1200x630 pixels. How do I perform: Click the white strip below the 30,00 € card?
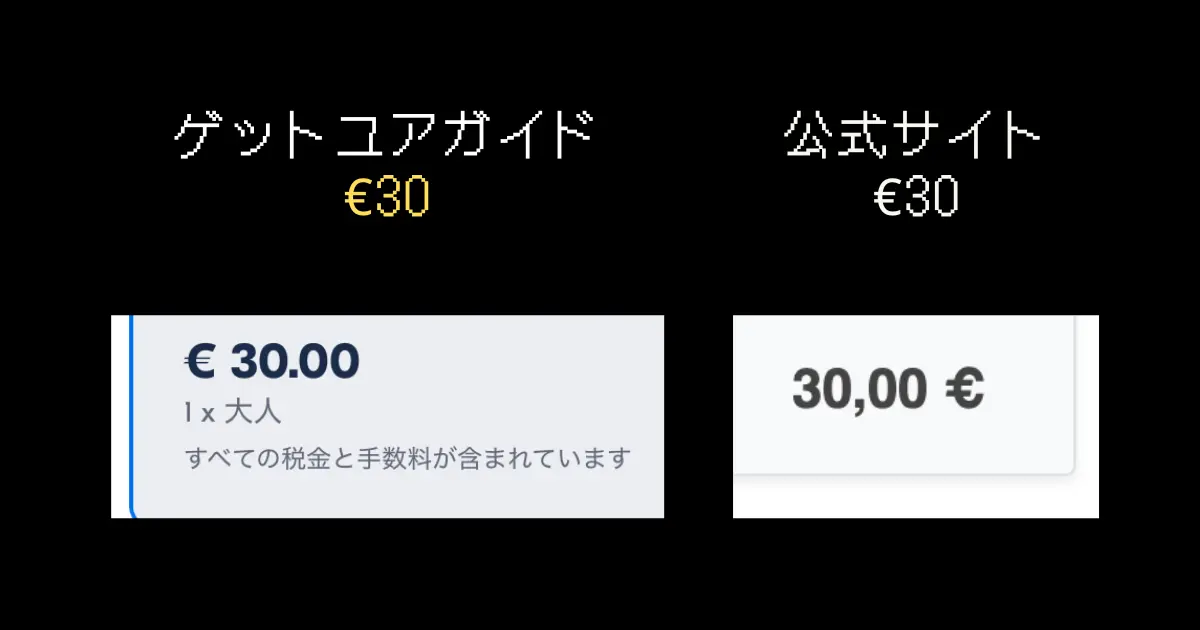915,497
